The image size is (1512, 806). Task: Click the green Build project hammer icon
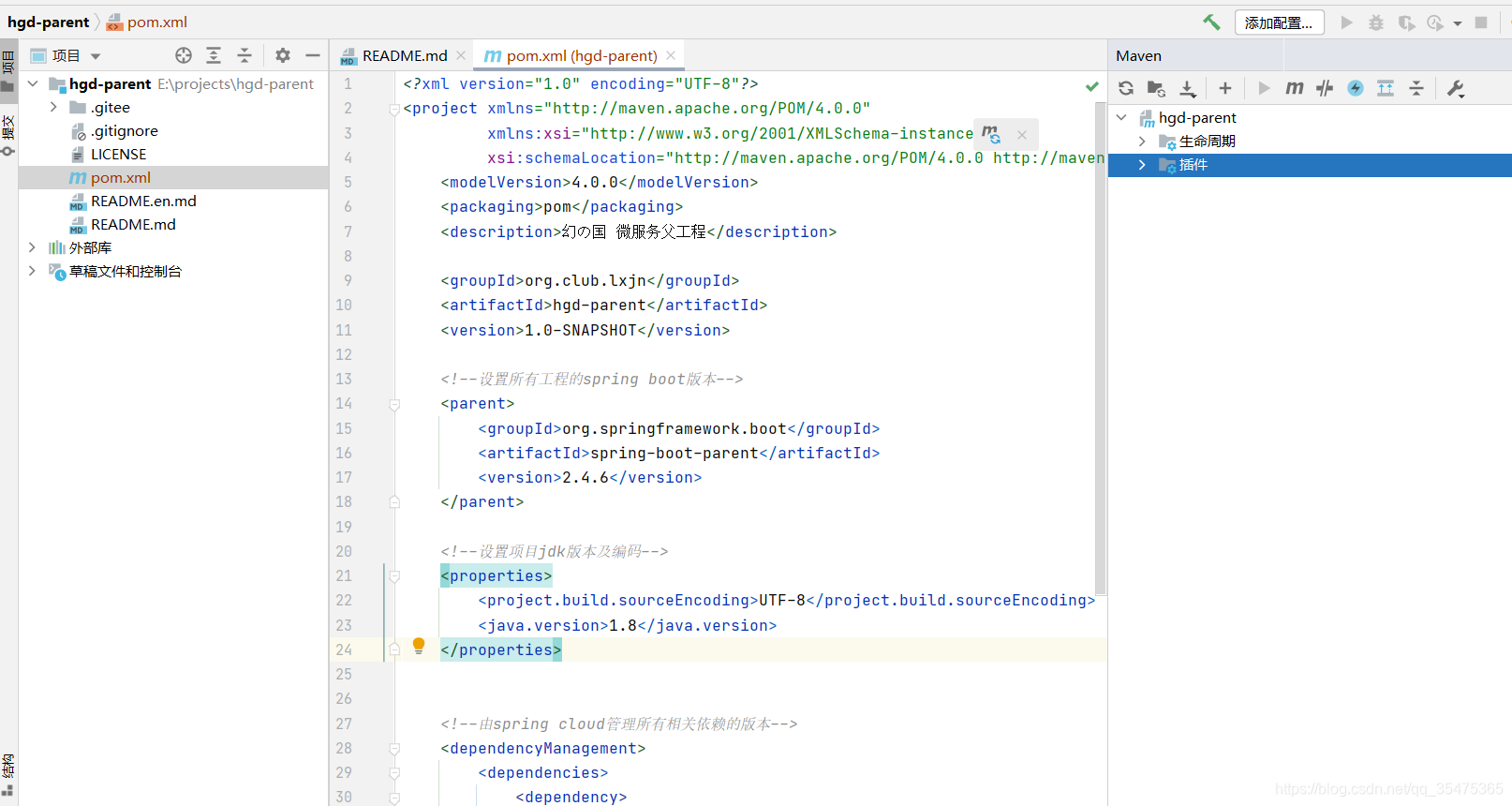tap(1211, 22)
